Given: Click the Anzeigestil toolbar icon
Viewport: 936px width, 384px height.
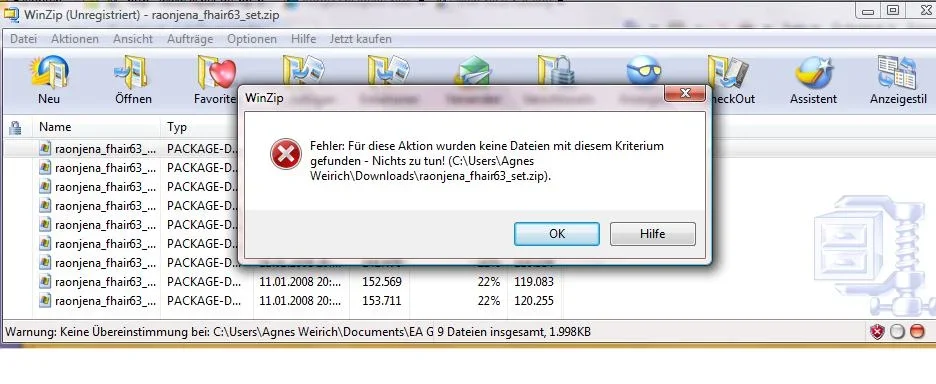Looking at the screenshot, I should click(x=897, y=73).
